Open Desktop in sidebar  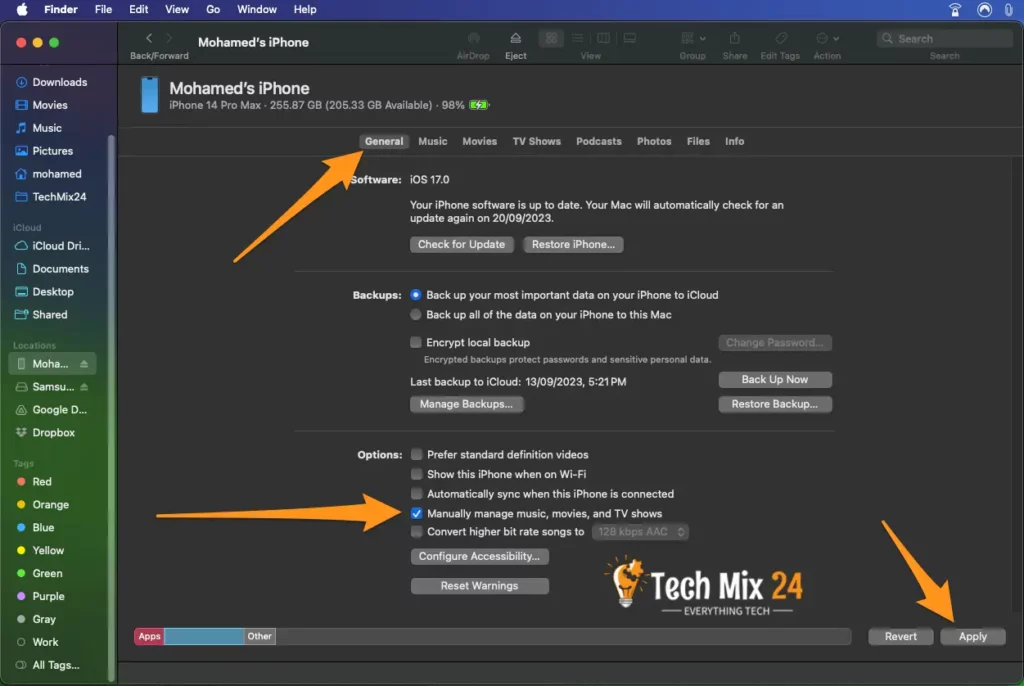coord(52,291)
